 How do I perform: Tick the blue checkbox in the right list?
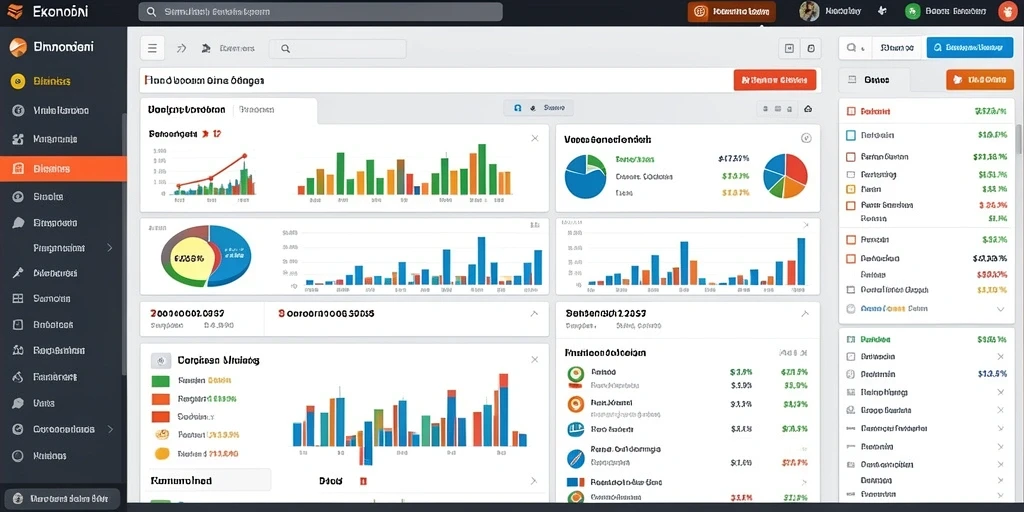[850, 135]
